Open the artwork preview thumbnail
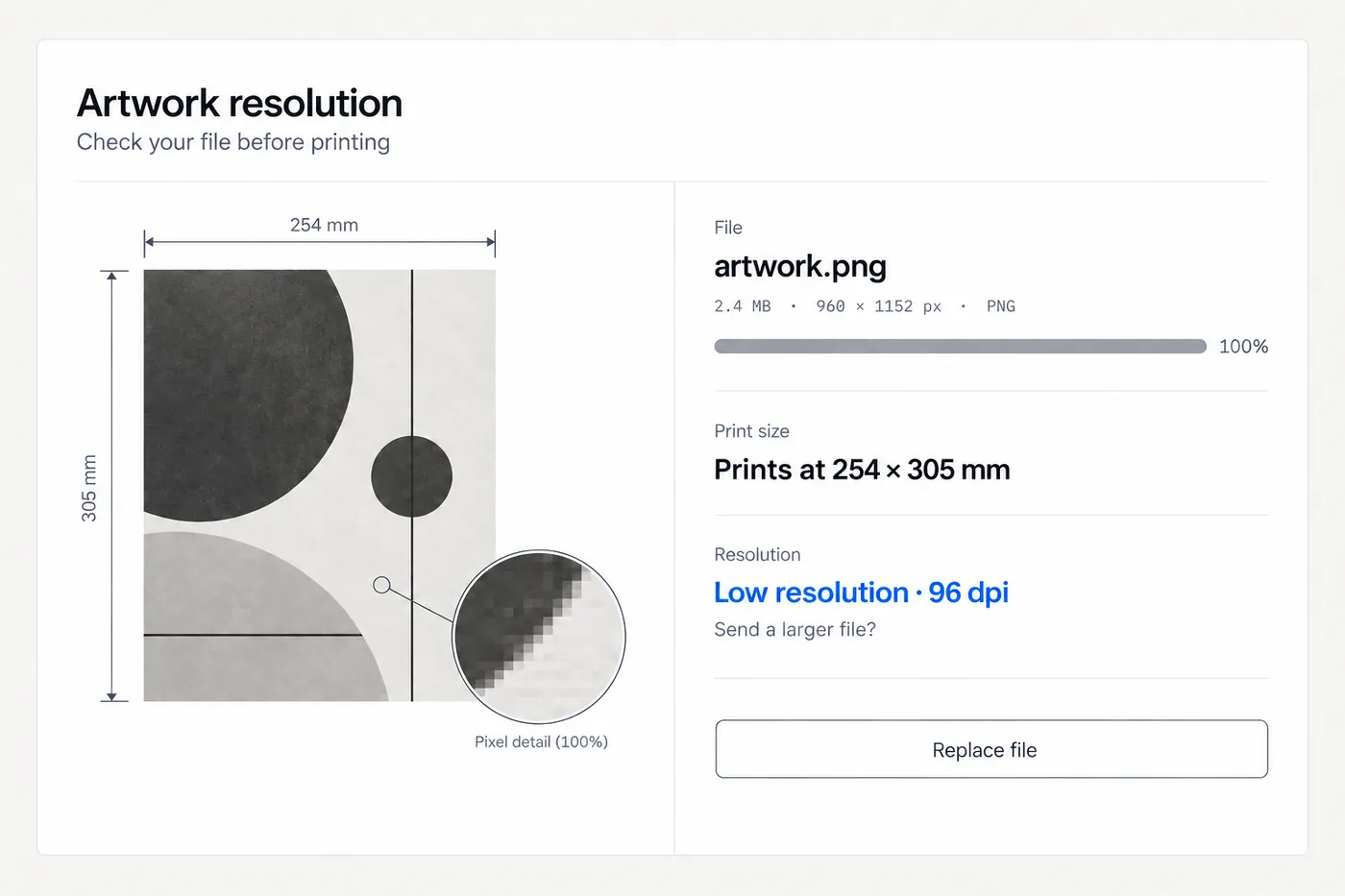This screenshot has width=1345, height=896. click(319, 485)
